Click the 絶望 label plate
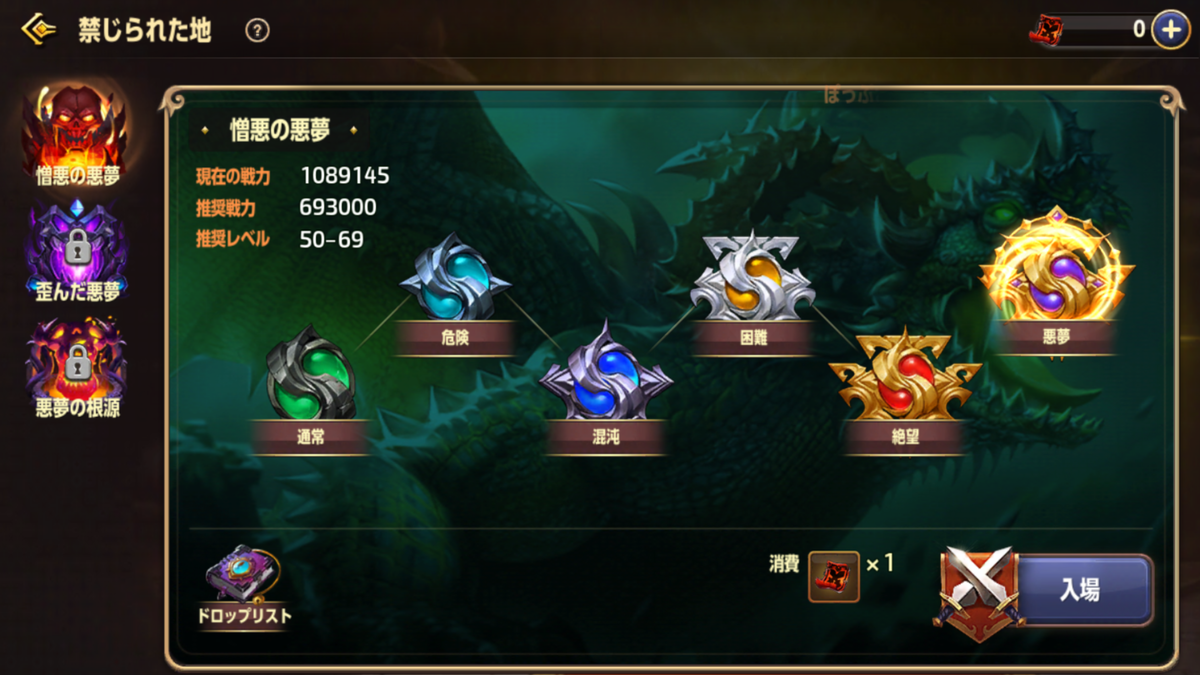This screenshot has width=1200, height=675. pyautogui.click(x=905, y=437)
